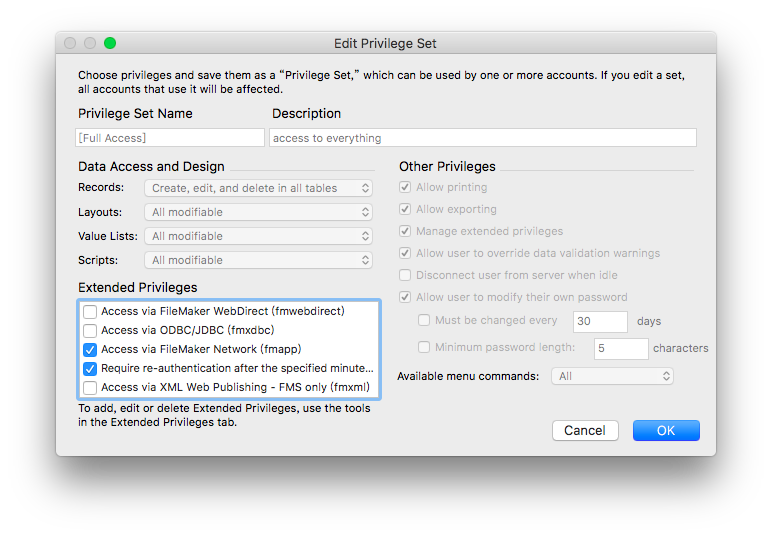The height and width of the screenshot is (536, 772).
Task: Click the Description text field
Action: [x=483, y=138]
